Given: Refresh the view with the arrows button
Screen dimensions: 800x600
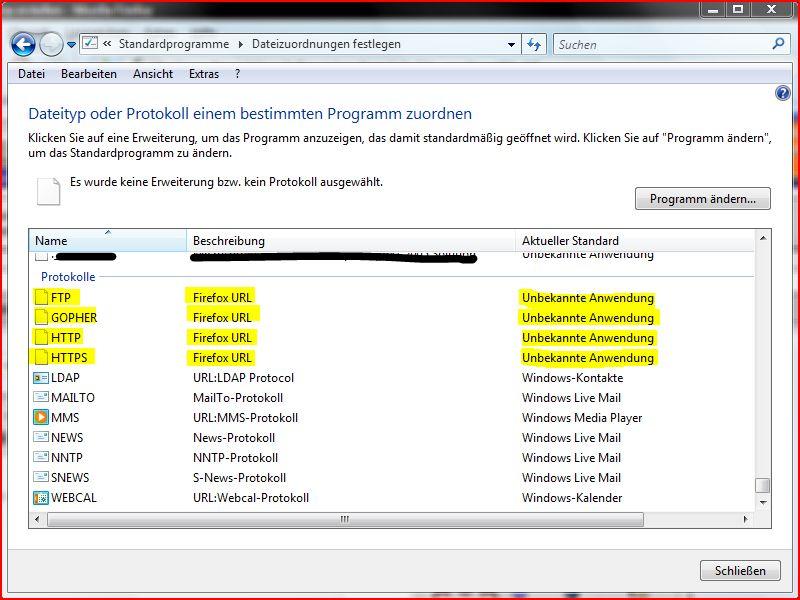Looking at the screenshot, I should pyautogui.click(x=534, y=44).
